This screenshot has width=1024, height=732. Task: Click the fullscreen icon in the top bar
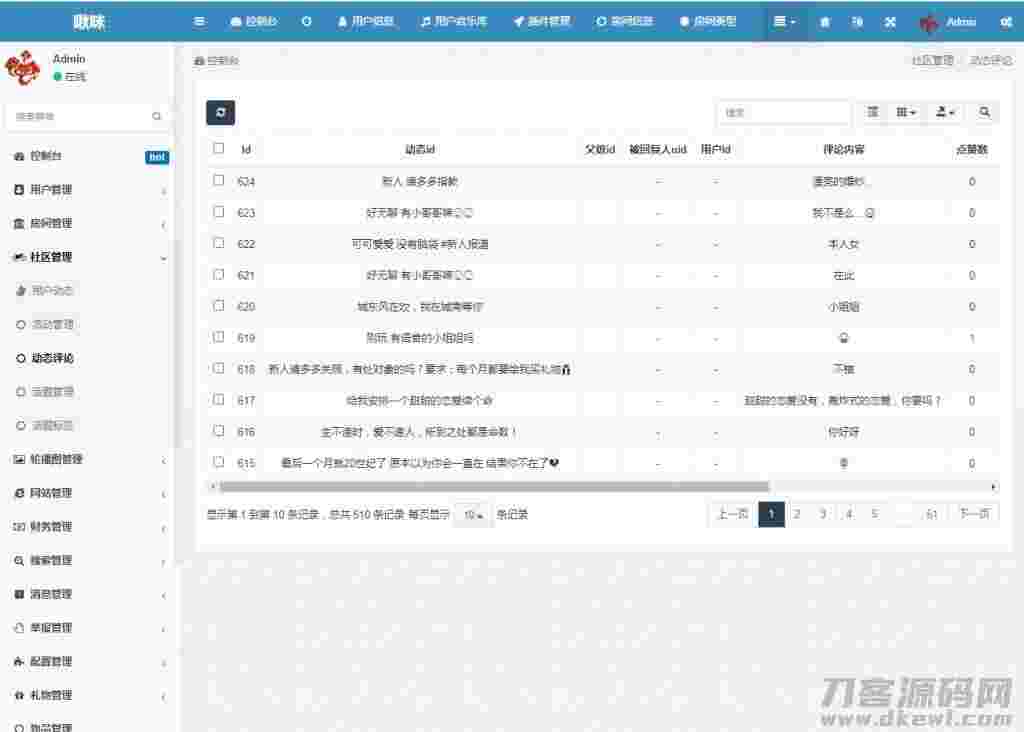(x=890, y=22)
